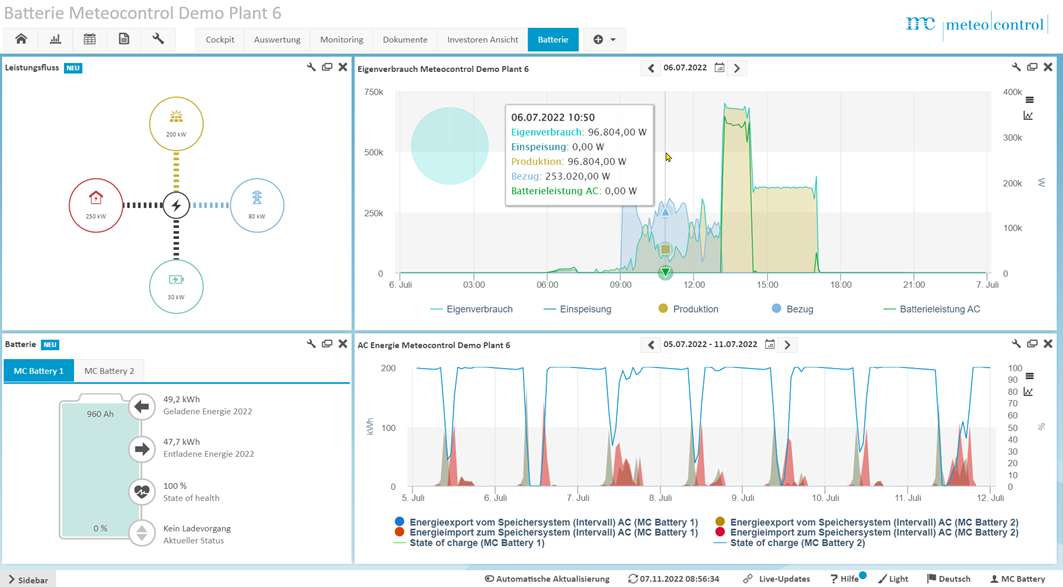Switch to the Dokumente tab
The width and height of the screenshot is (1063, 587).
[x=405, y=40]
